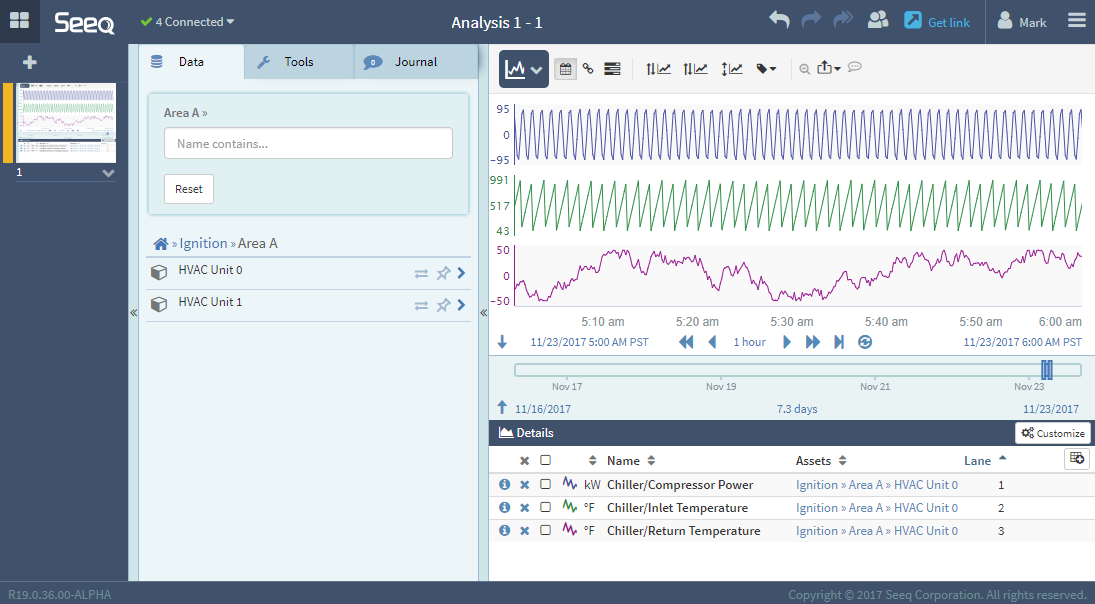
Task: Tick the Chiller/Return Temperature checkbox
Action: pyautogui.click(x=545, y=531)
